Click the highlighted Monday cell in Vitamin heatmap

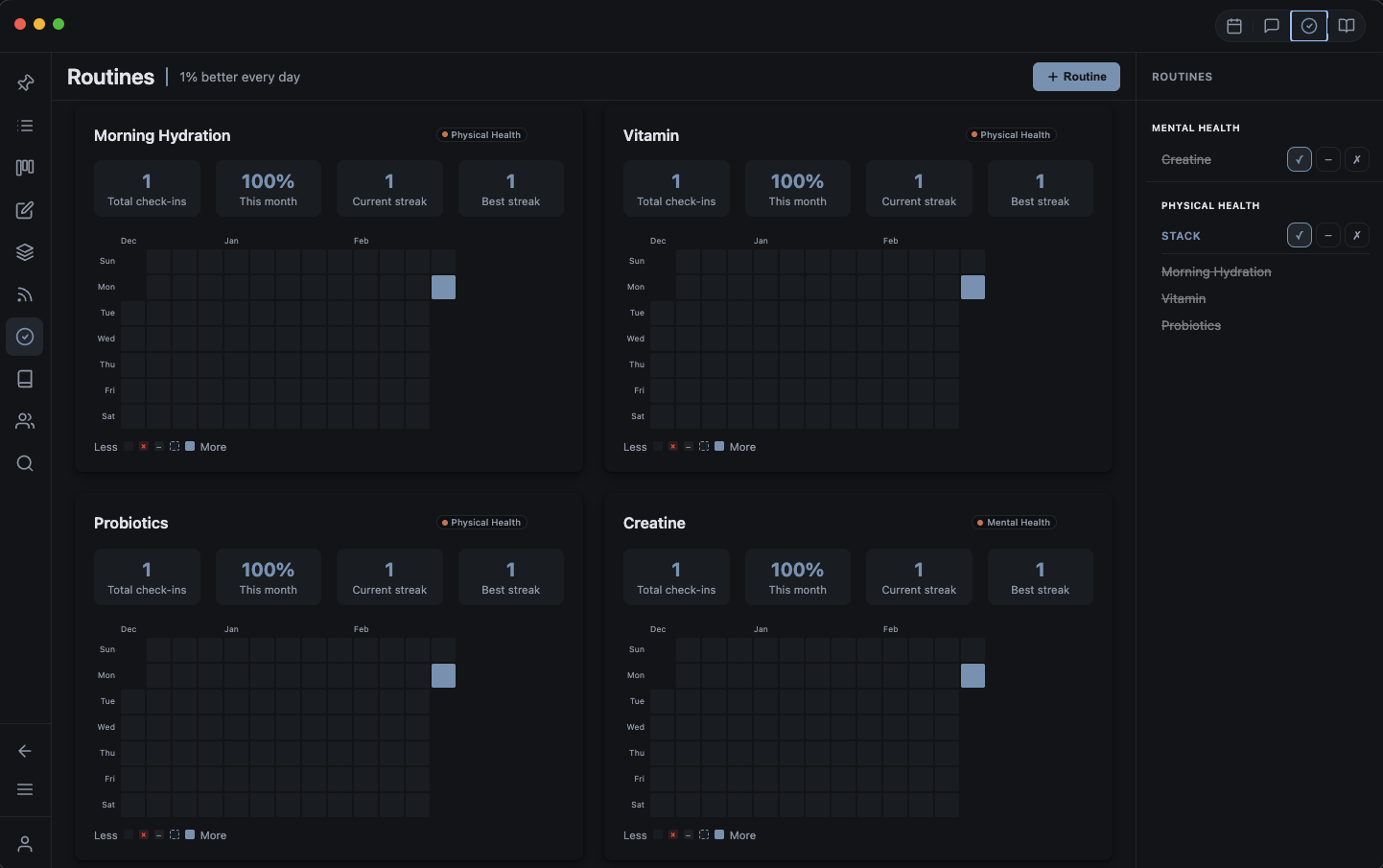point(973,287)
